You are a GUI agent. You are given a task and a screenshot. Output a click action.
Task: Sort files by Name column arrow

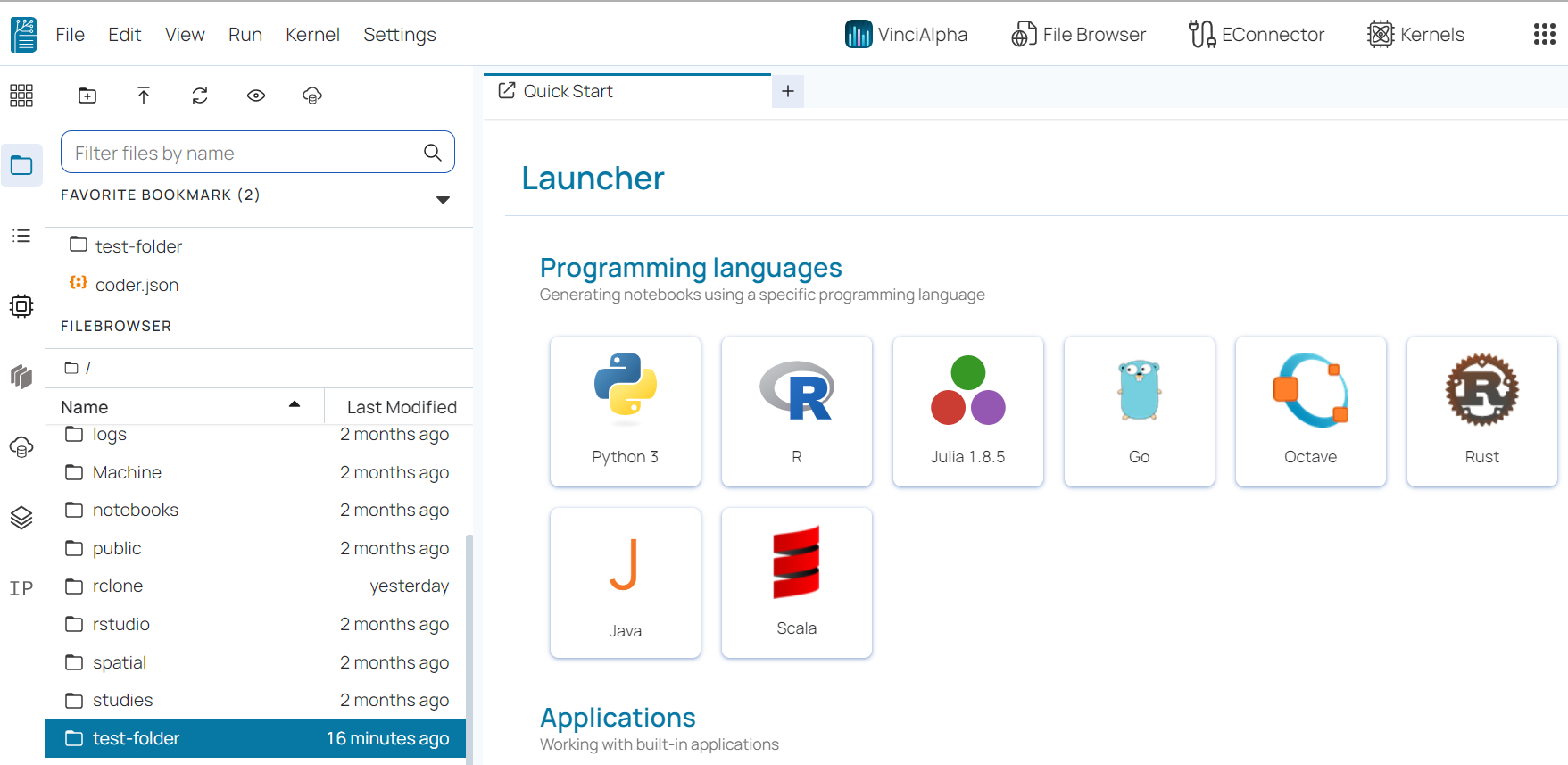(x=295, y=405)
